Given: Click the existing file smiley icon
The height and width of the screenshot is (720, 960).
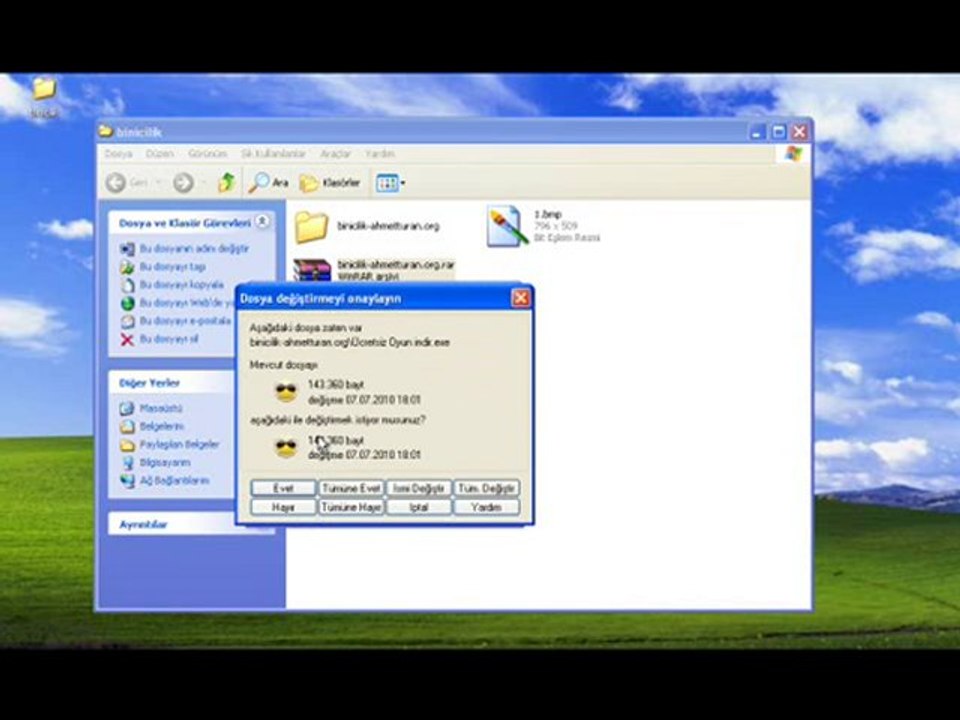Looking at the screenshot, I should click(x=286, y=392).
